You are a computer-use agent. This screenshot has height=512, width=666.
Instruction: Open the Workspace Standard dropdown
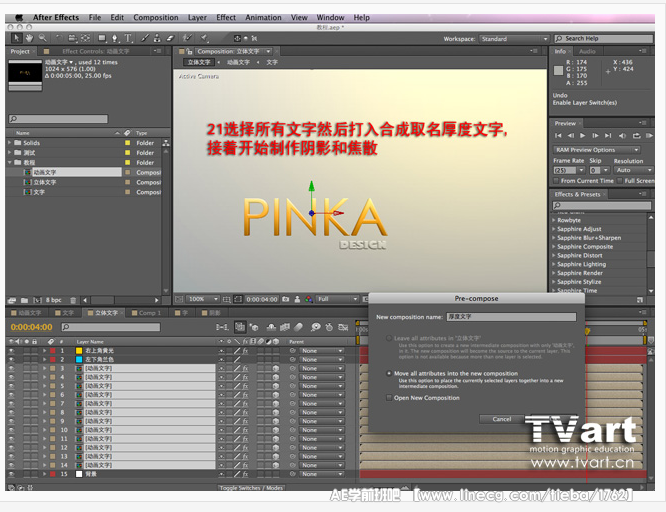(x=514, y=39)
